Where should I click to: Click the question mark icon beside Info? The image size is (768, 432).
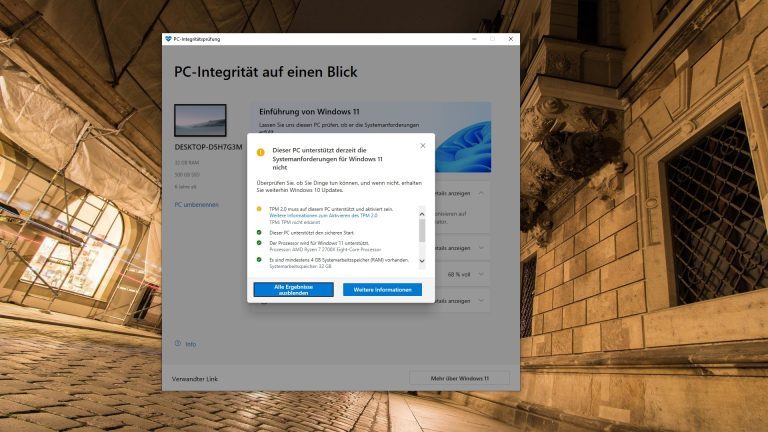178,343
